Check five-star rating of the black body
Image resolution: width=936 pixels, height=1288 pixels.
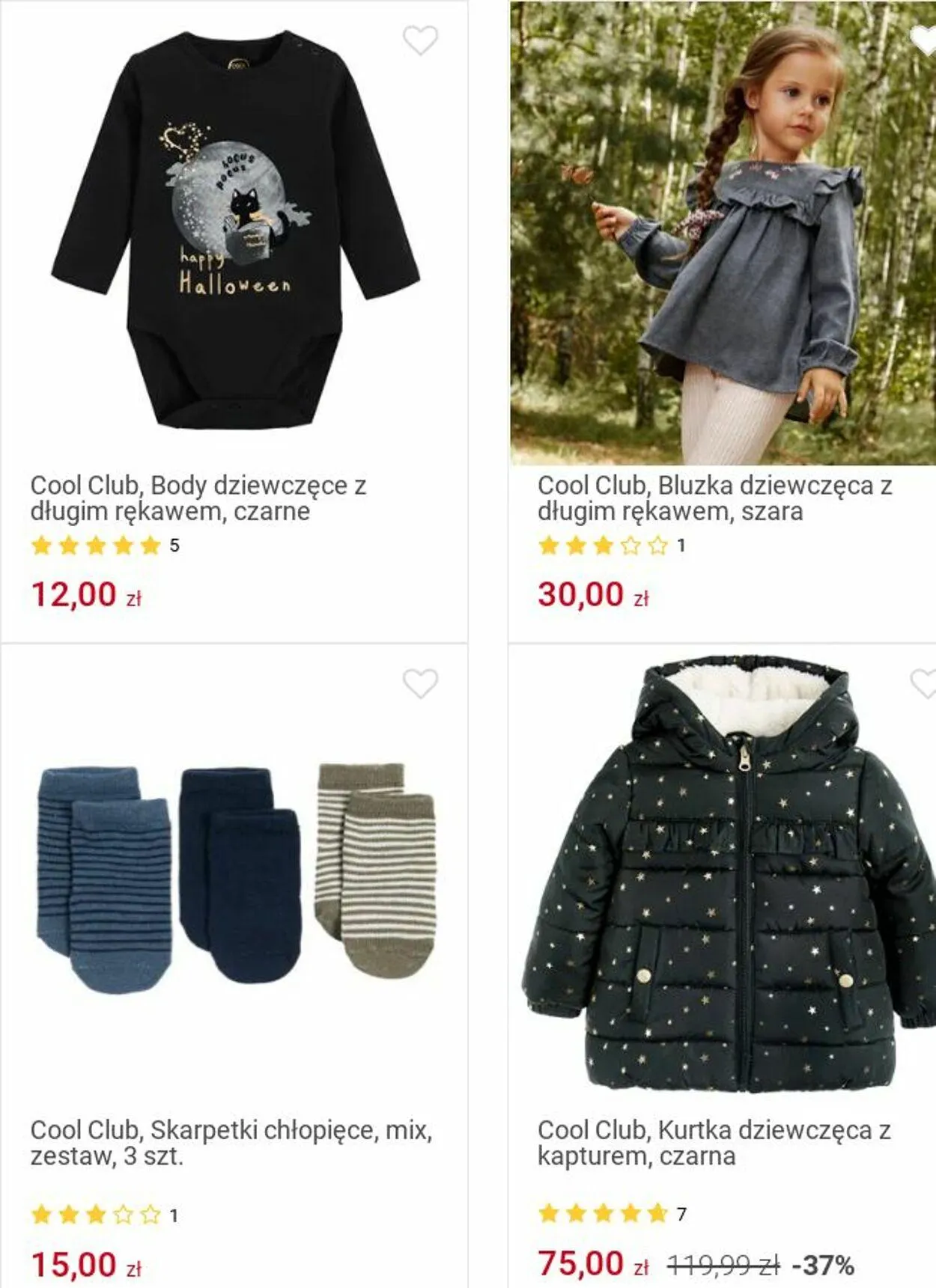pyautogui.click(x=105, y=546)
